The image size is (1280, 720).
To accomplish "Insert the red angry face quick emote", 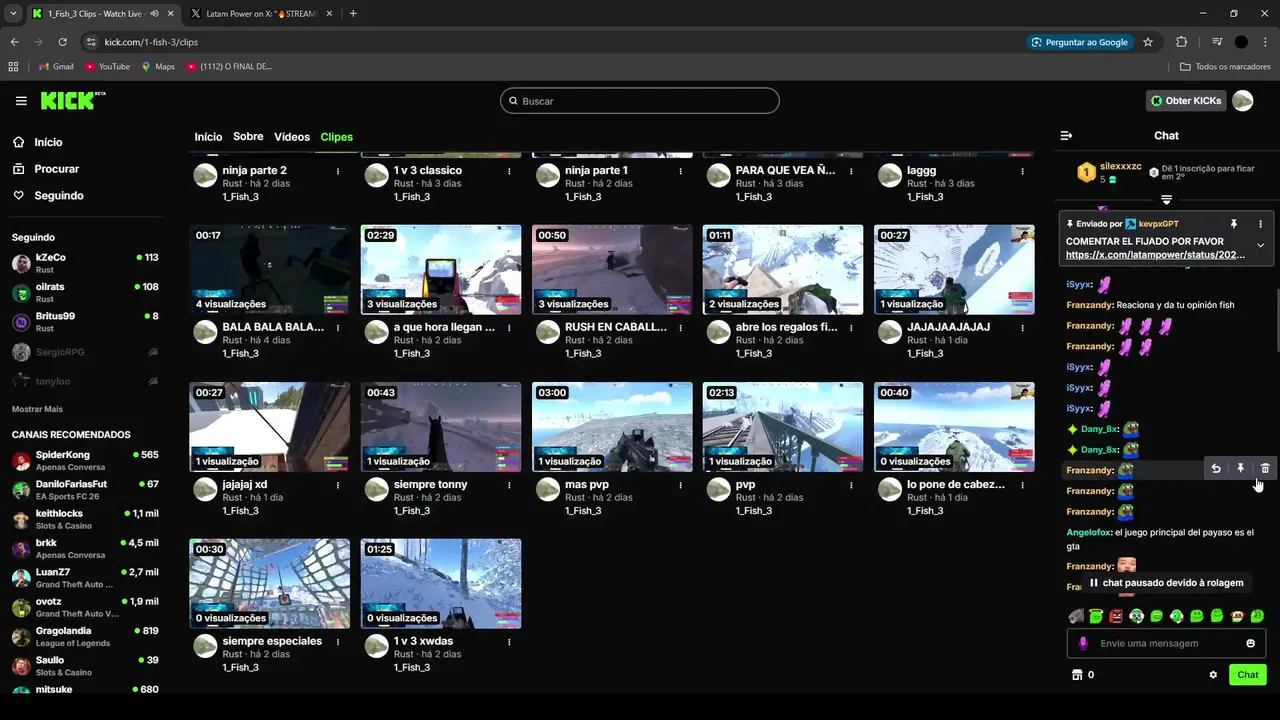I will click(1117, 616).
